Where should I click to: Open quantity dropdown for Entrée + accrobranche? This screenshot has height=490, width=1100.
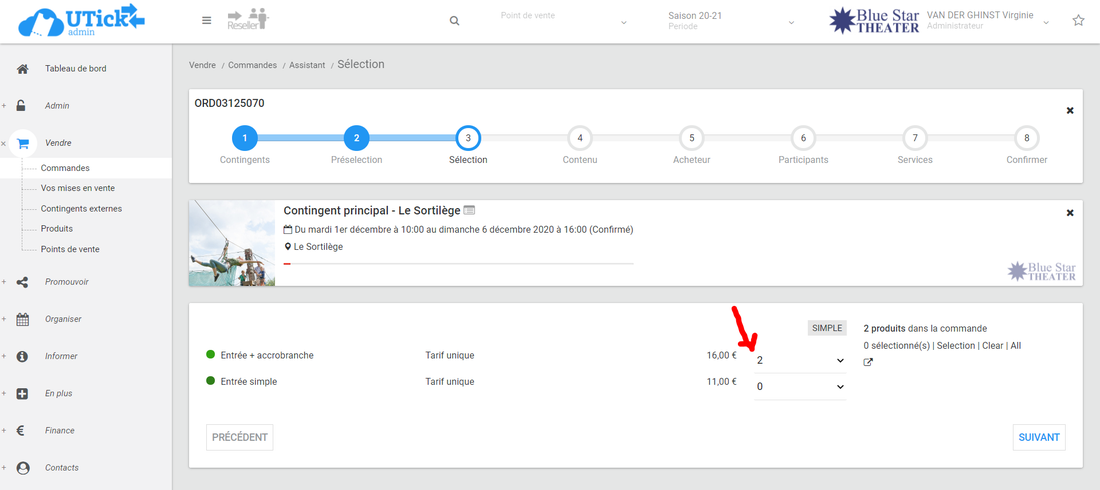pos(800,360)
